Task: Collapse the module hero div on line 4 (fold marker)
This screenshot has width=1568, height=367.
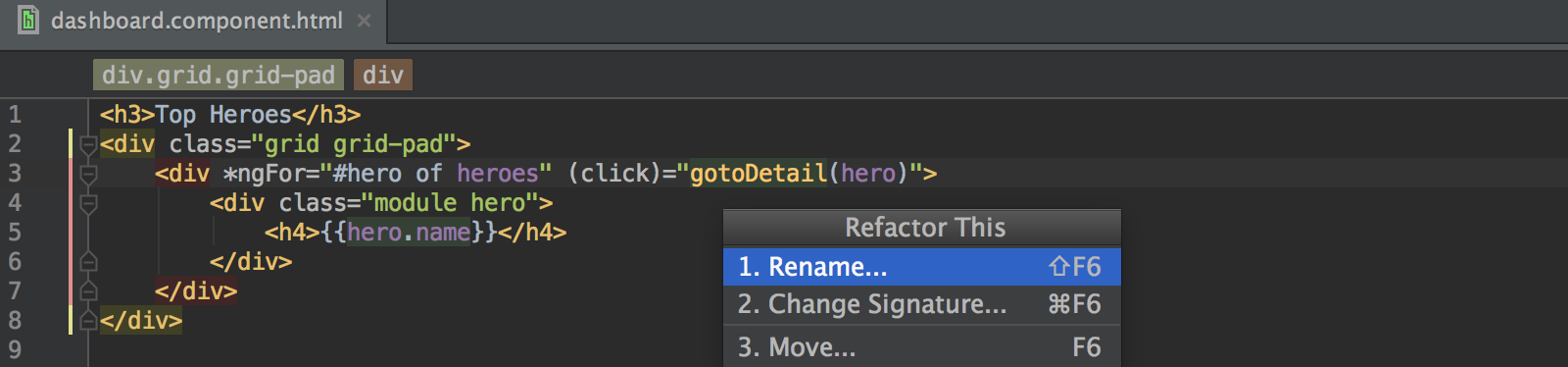Action: click(88, 204)
